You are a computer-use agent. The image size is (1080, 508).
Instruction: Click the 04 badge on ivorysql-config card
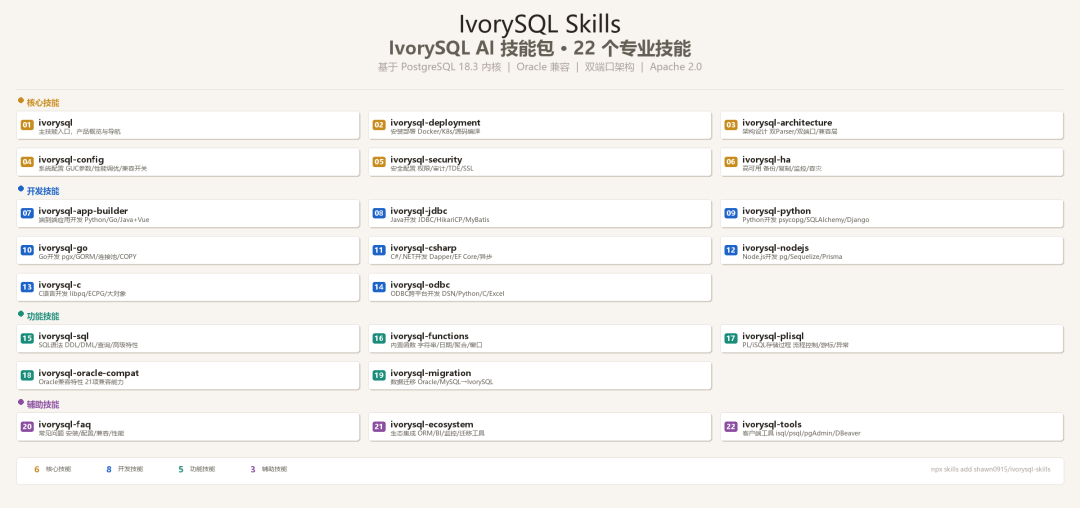click(27, 162)
